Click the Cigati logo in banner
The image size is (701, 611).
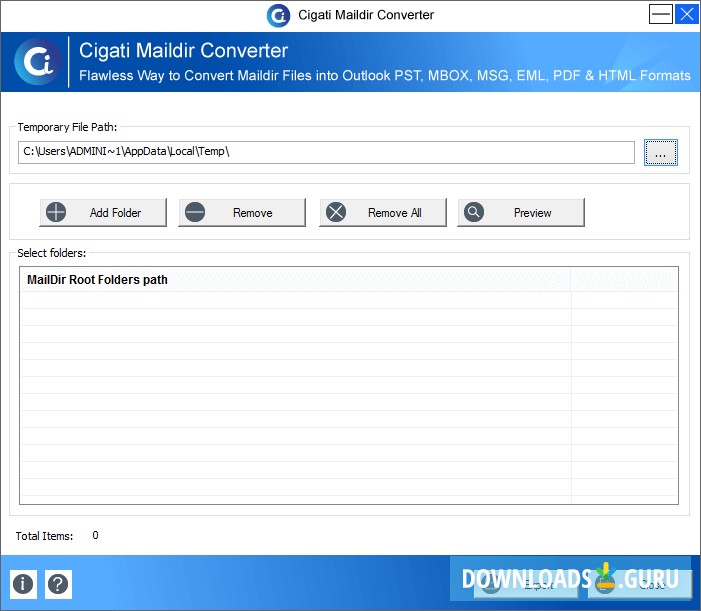click(38, 61)
